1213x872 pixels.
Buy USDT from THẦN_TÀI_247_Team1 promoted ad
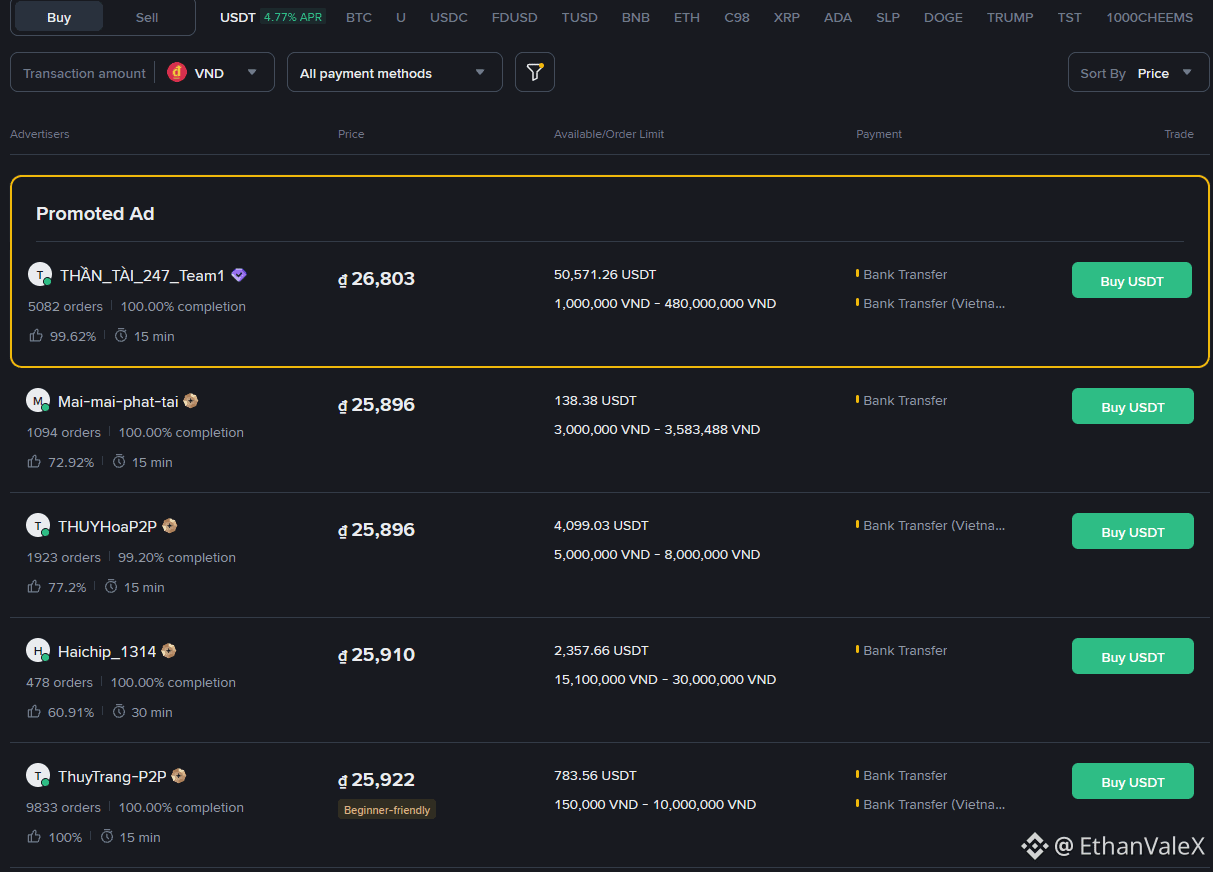(1132, 281)
